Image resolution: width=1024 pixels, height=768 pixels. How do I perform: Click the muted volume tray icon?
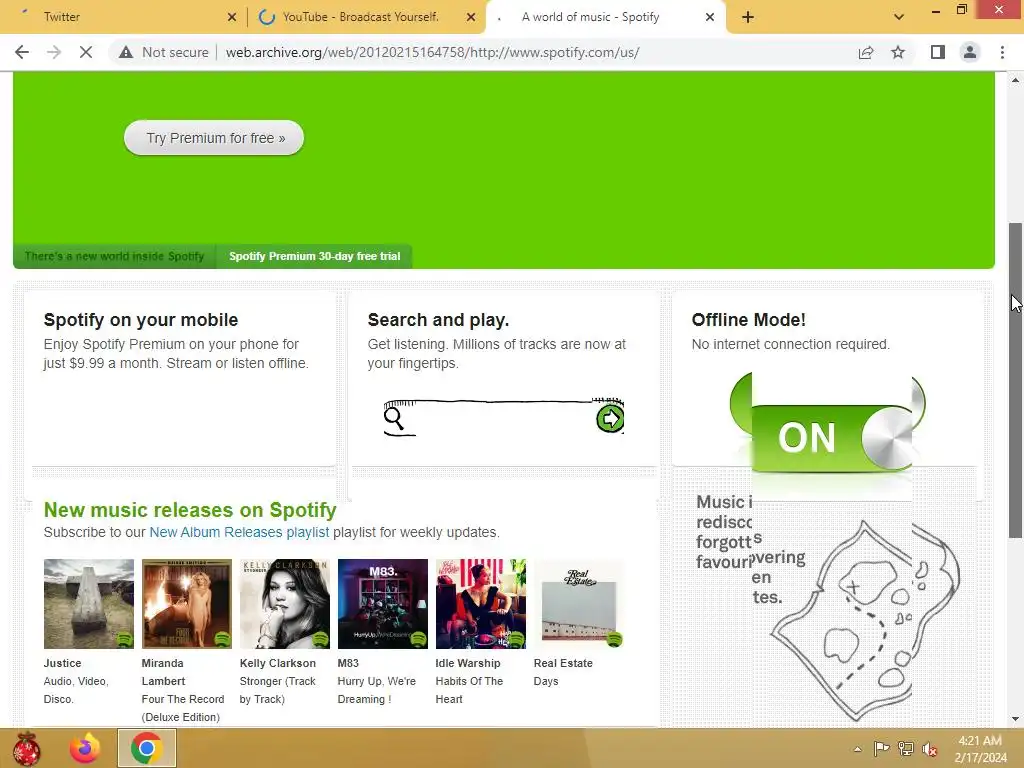click(929, 749)
